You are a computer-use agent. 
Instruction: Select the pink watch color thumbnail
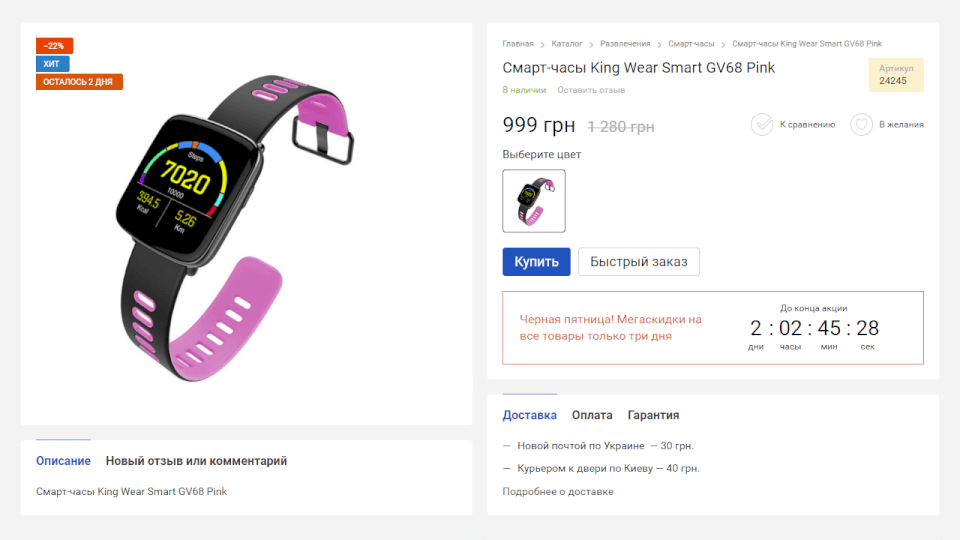(x=534, y=201)
